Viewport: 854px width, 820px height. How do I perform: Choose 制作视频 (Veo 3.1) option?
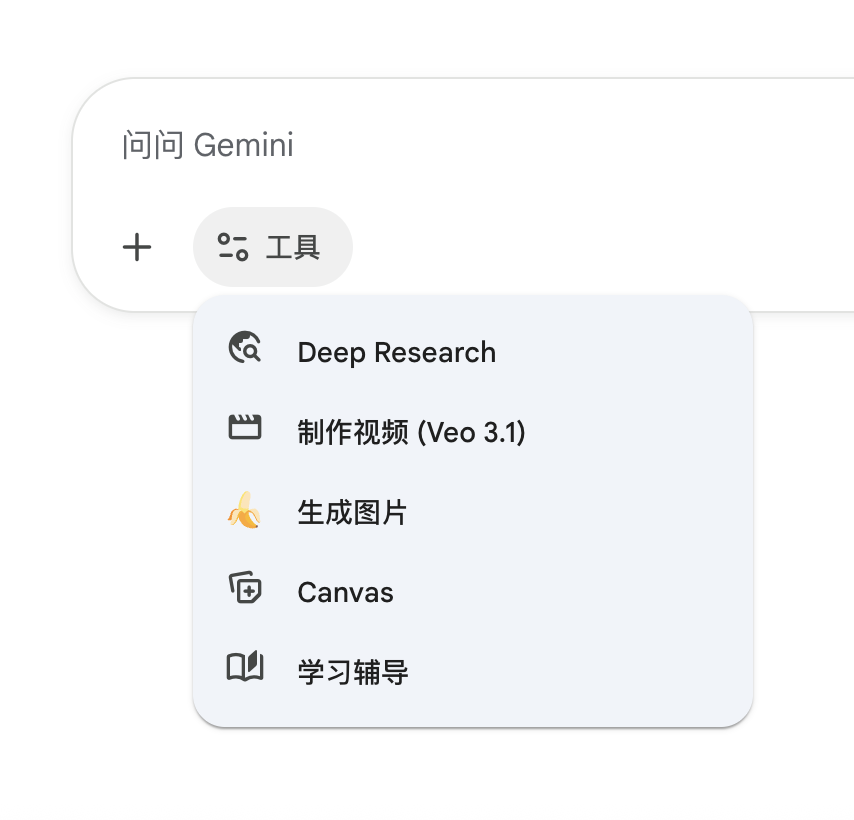click(x=411, y=432)
